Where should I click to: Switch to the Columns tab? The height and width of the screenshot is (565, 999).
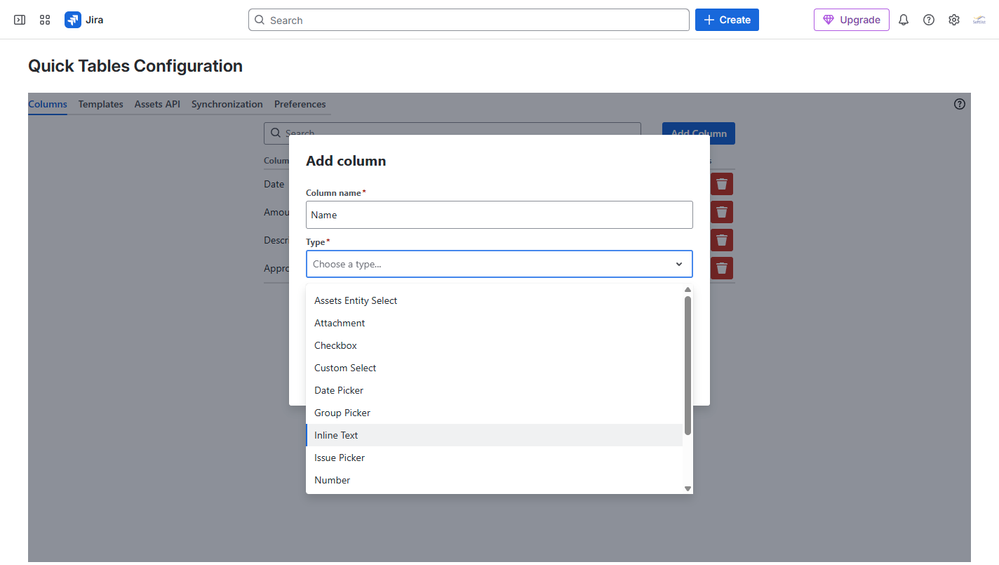47,104
